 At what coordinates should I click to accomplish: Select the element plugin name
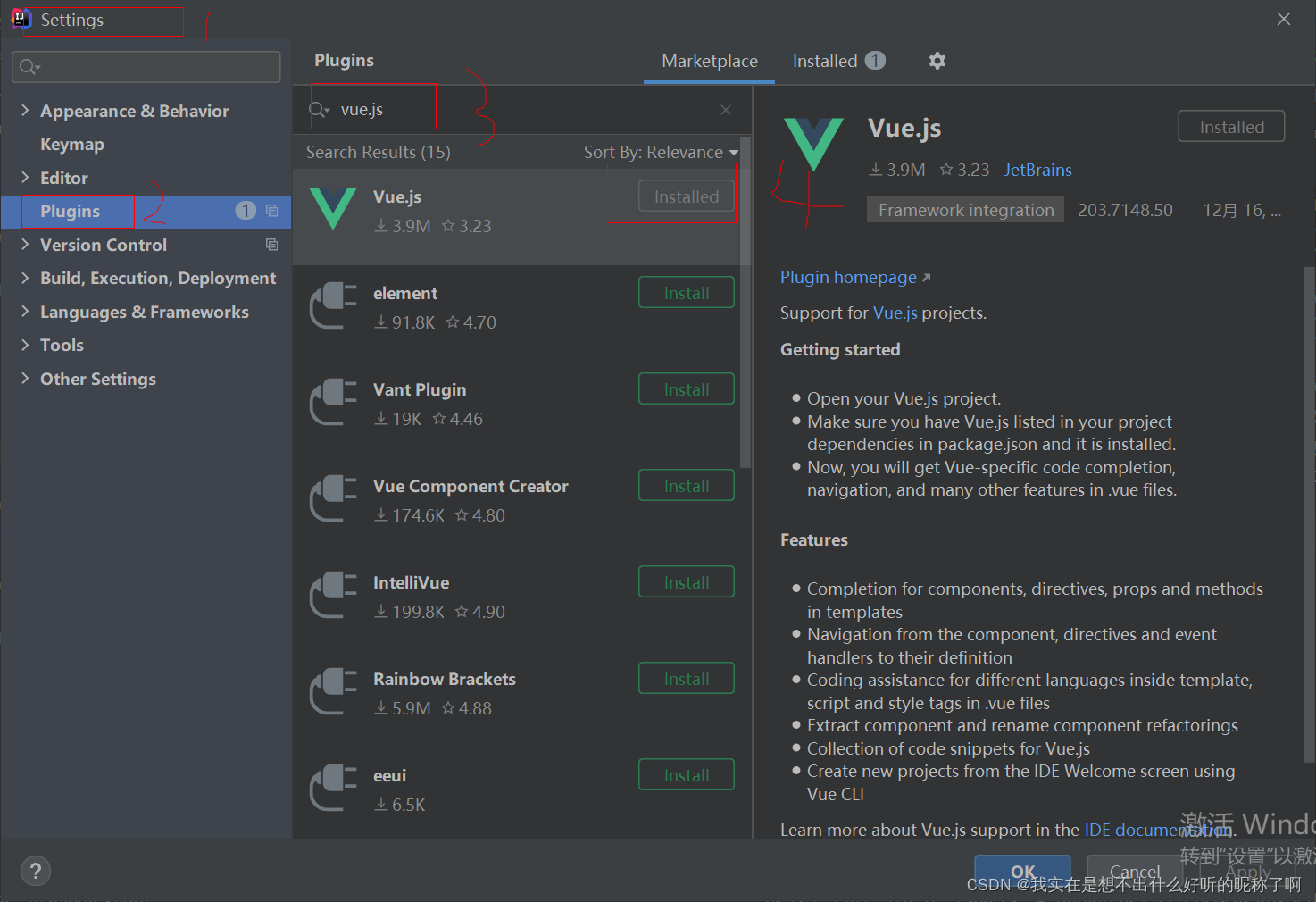[405, 293]
